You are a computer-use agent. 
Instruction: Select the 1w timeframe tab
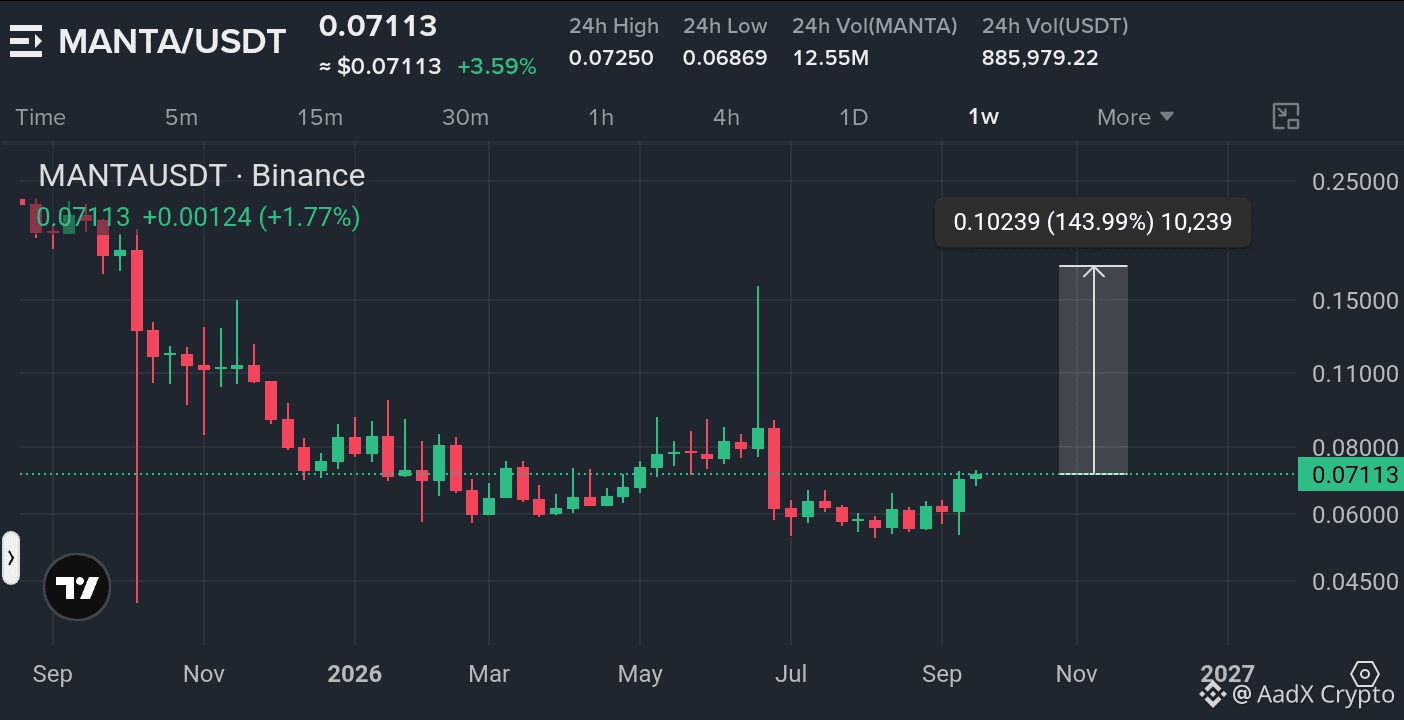[983, 117]
